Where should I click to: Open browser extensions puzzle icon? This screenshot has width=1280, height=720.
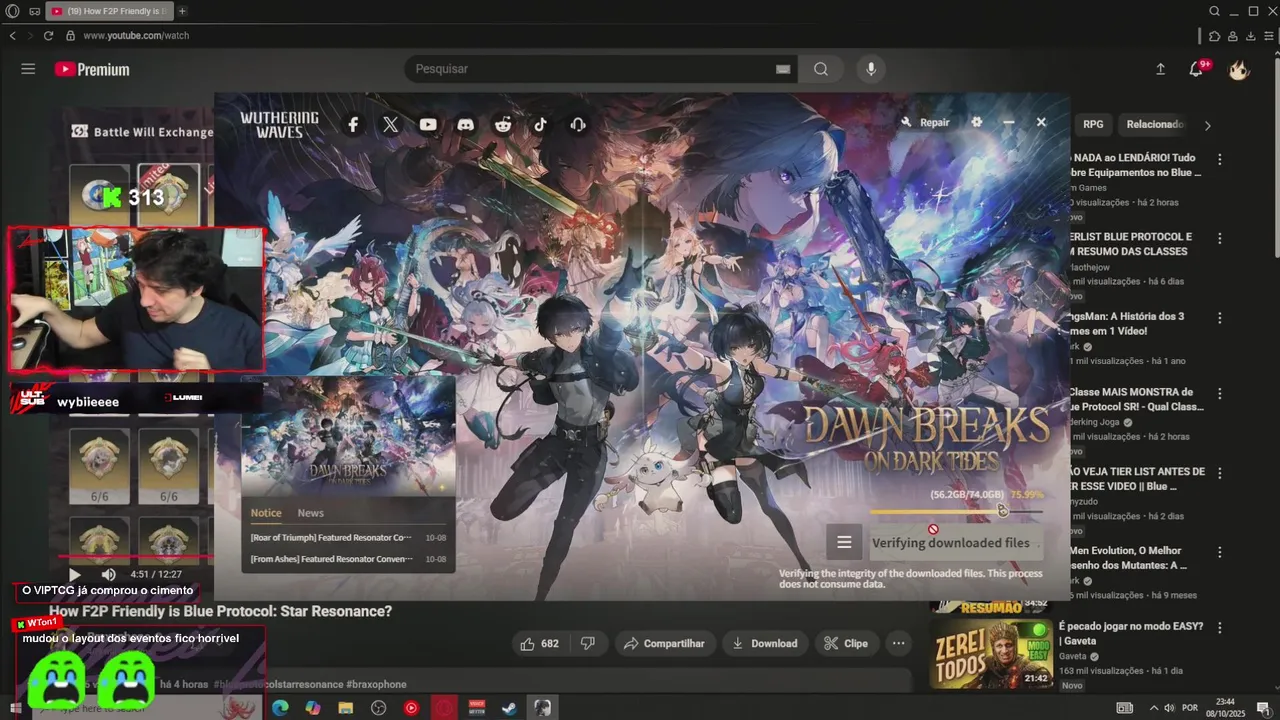coord(1214,35)
